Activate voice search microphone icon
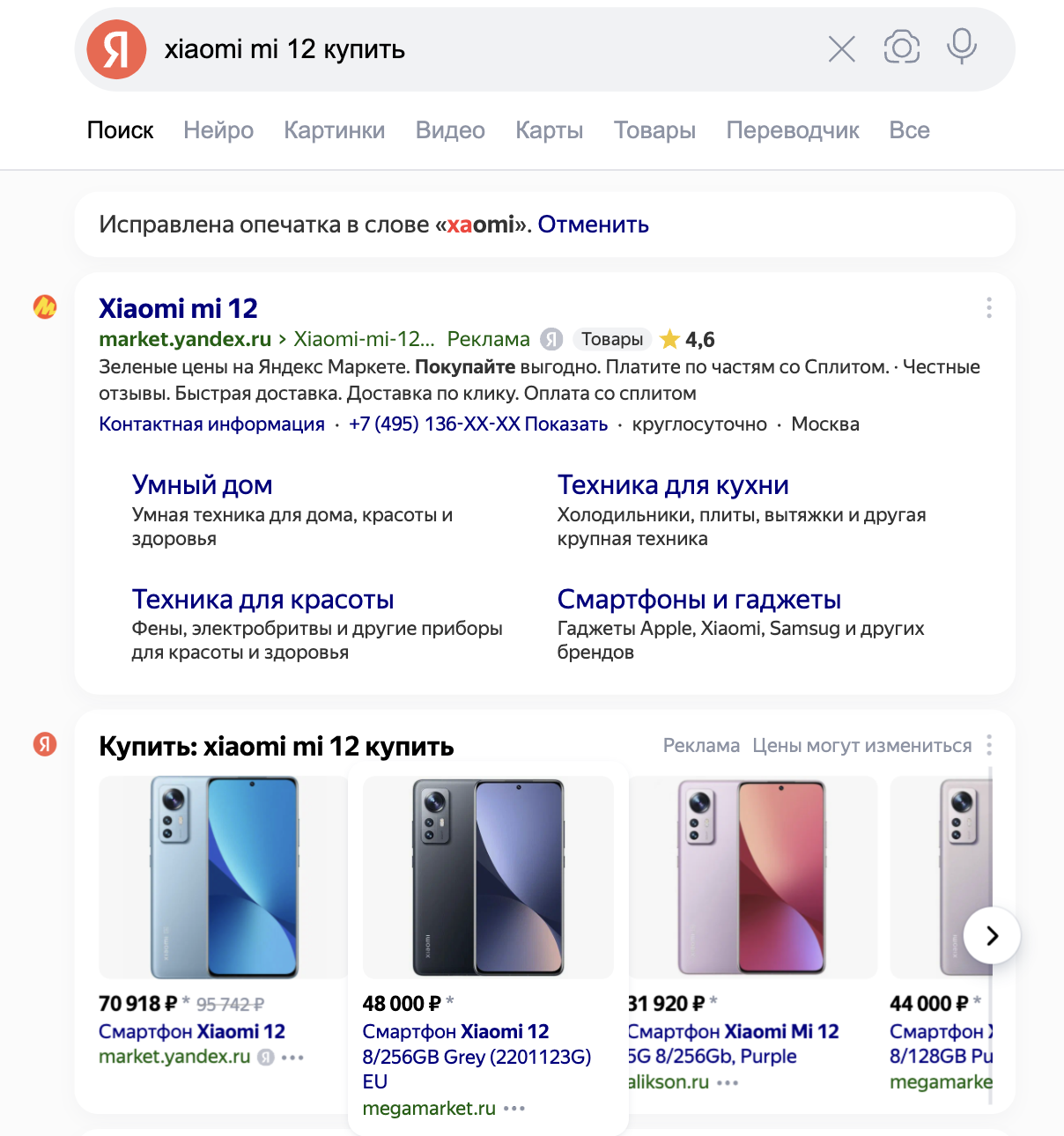The width and height of the screenshot is (1064, 1136). 962,47
